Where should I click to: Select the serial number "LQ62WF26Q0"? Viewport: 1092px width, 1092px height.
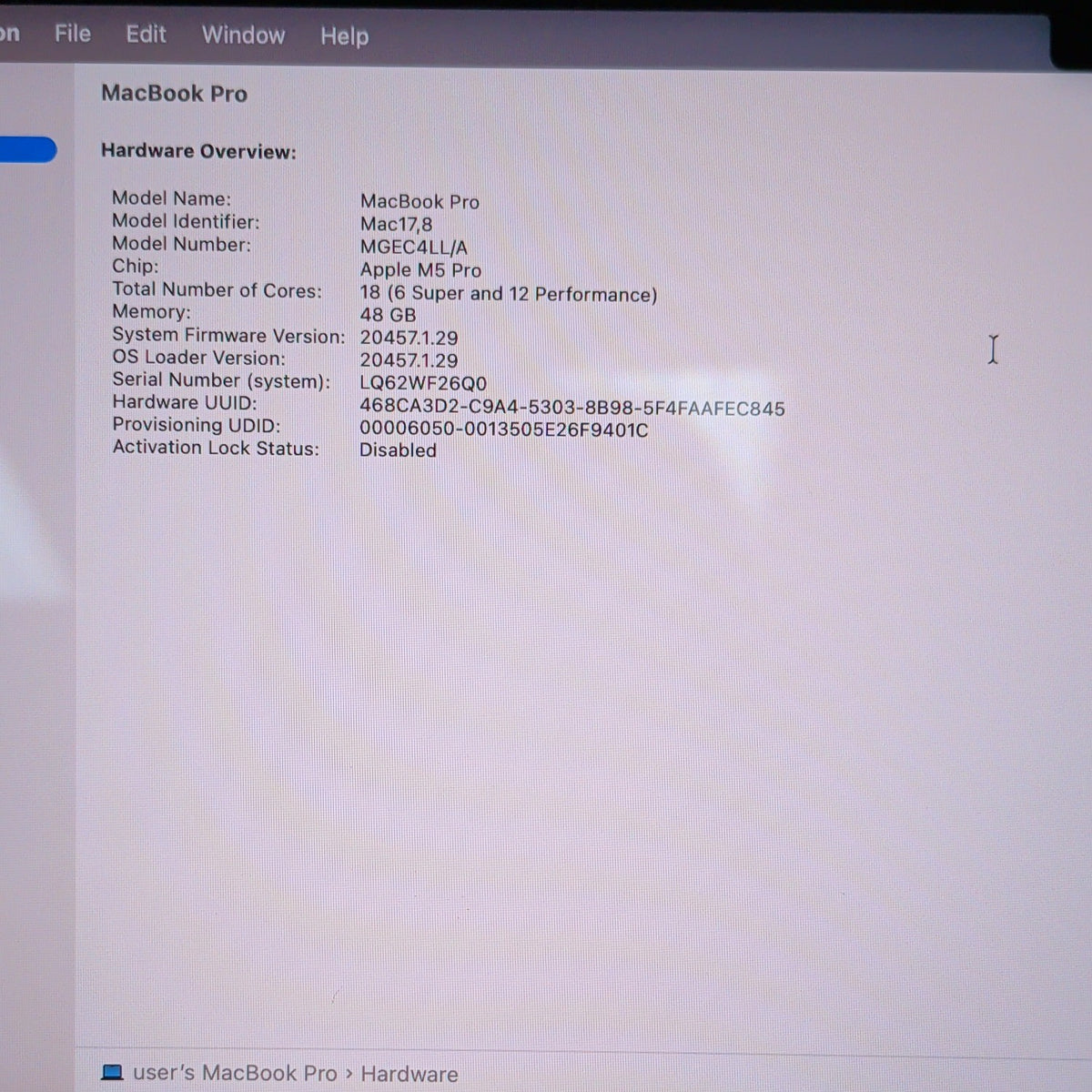pos(423,383)
